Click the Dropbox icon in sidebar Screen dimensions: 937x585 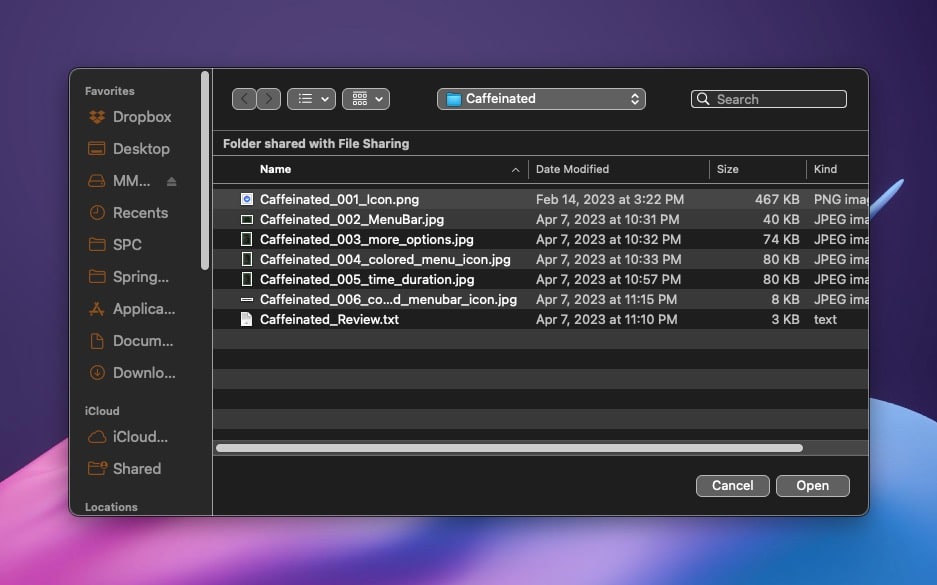[x=97, y=117]
